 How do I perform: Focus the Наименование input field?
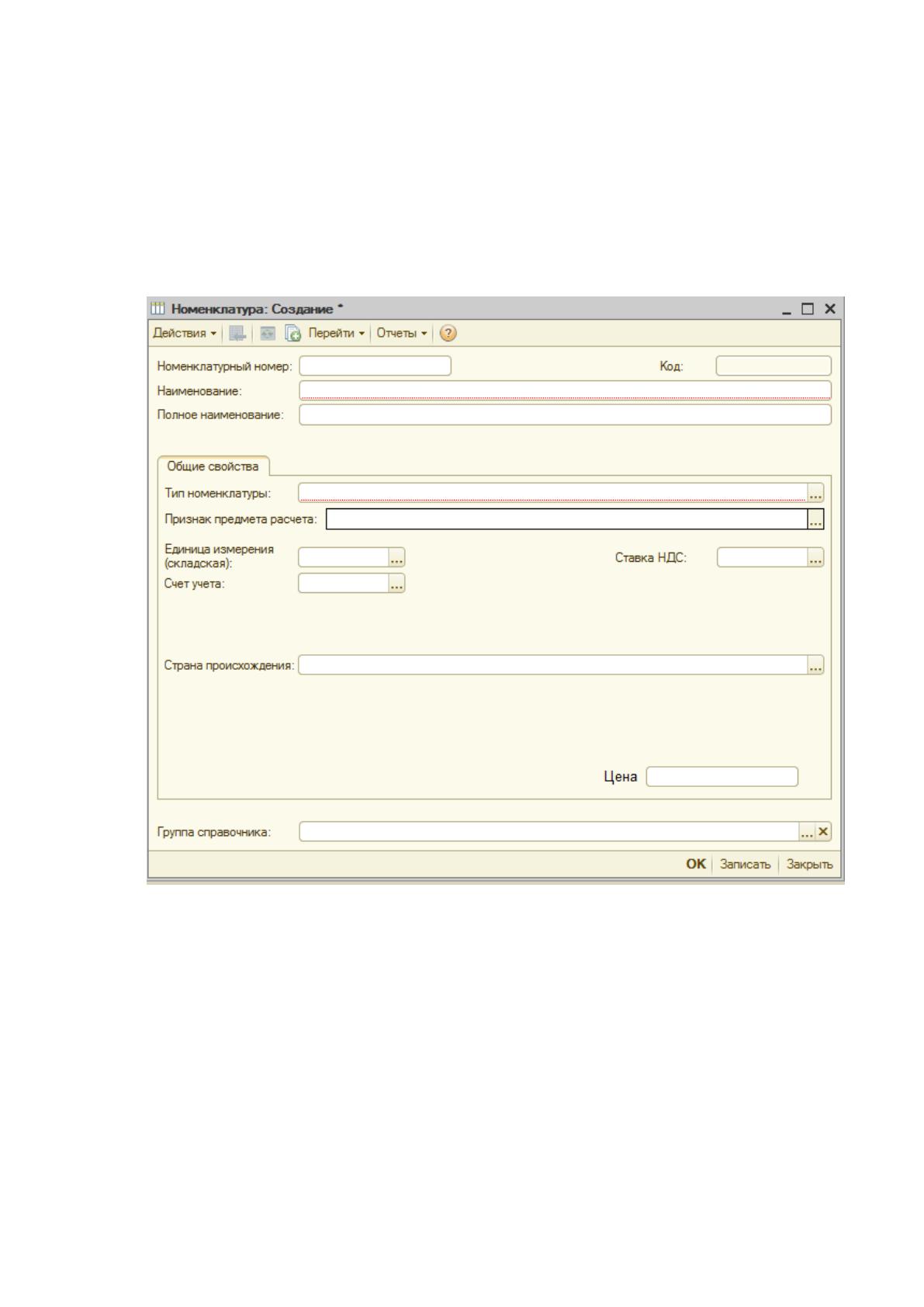(x=565, y=390)
